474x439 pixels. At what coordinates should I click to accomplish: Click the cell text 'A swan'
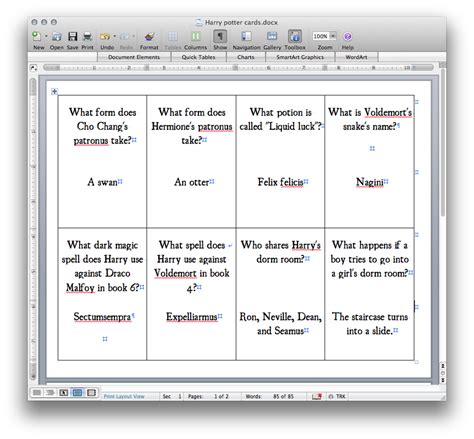pyautogui.click(x=102, y=182)
